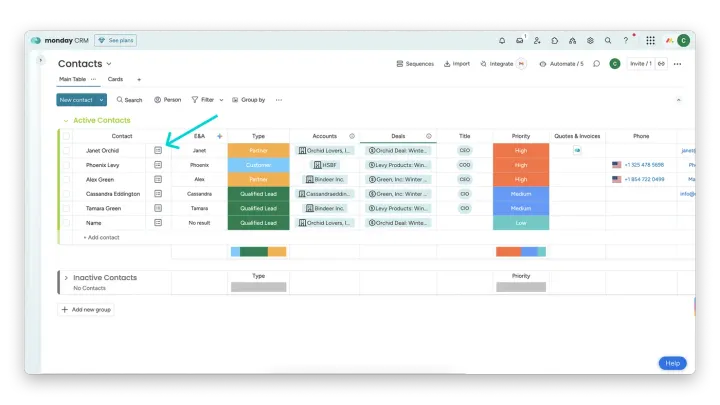This screenshot has height=405, width=720.
Task: Click Phoenix Levy's phone number
Action: tap(644, 165)
